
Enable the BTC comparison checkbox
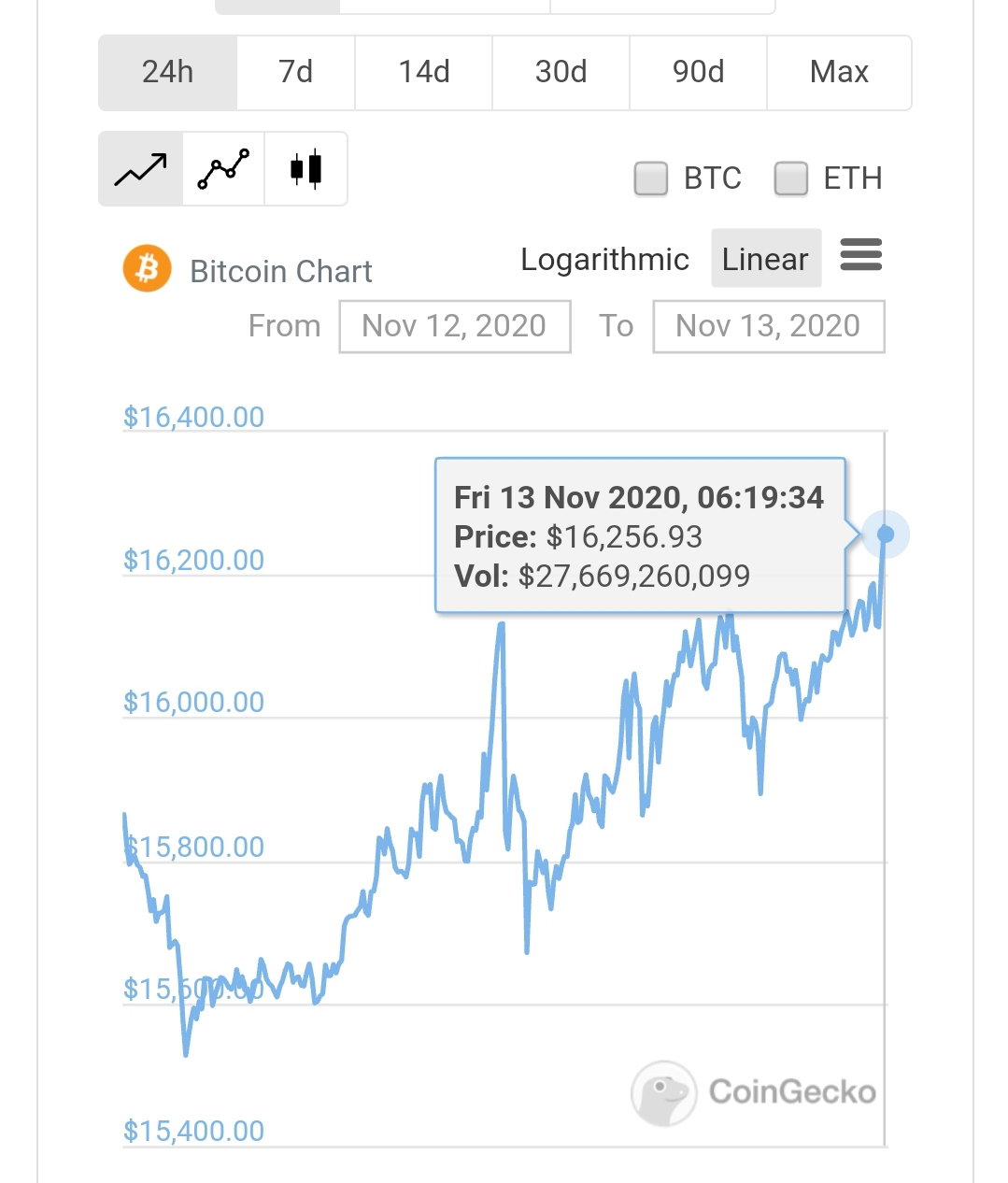pos(650,178)
